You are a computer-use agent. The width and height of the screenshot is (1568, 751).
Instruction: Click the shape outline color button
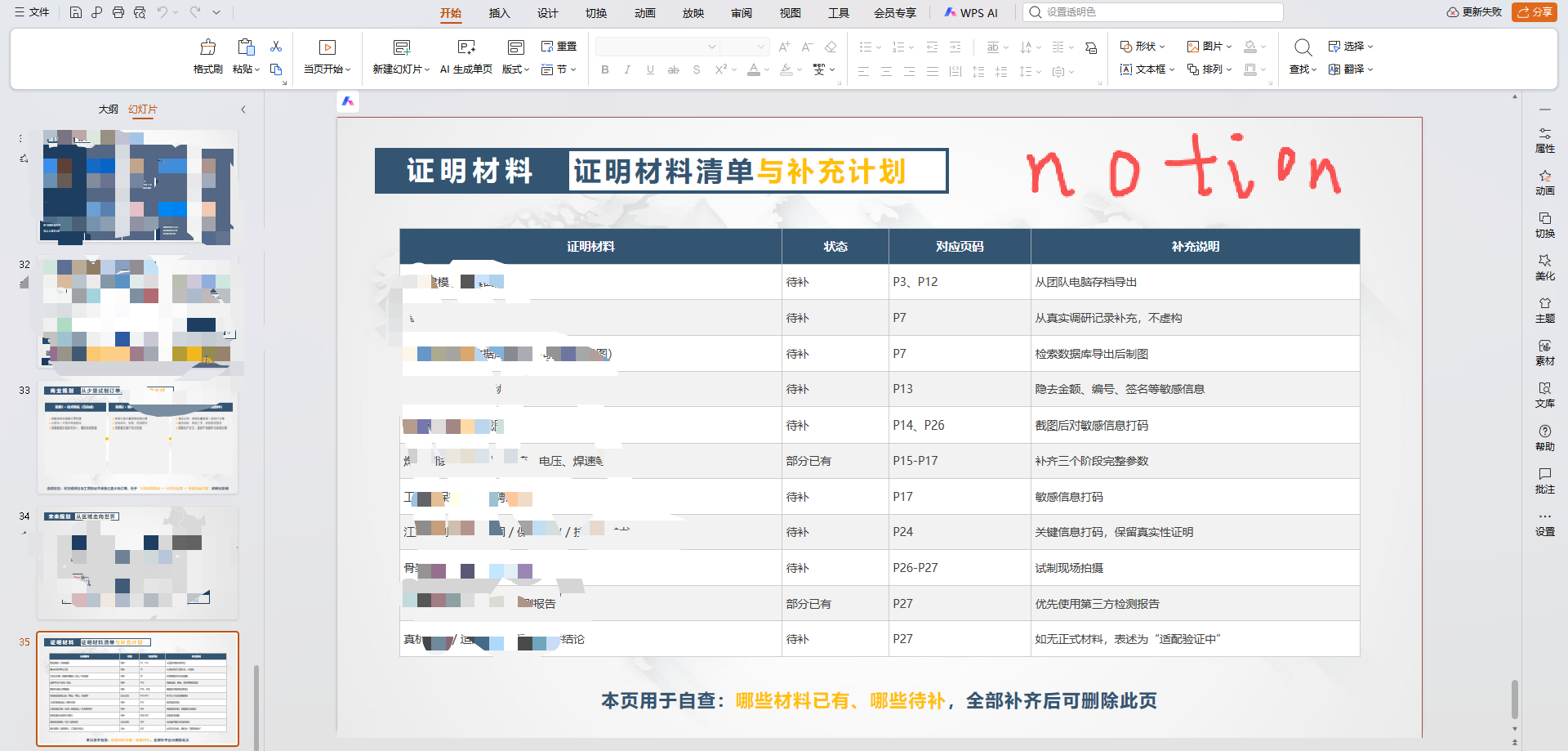coord(1249,69)
